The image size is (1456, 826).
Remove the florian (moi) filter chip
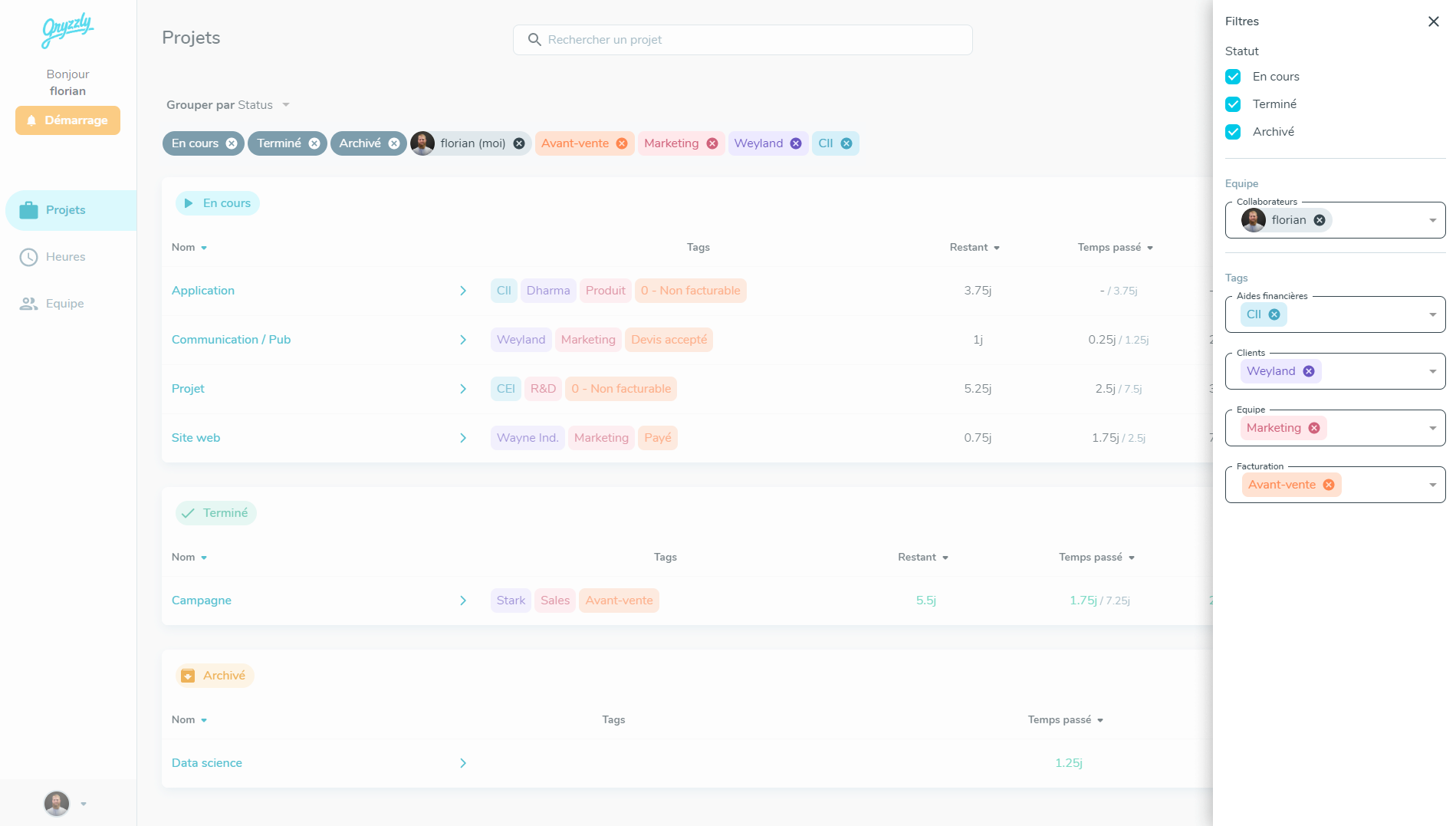coord(519,143)
